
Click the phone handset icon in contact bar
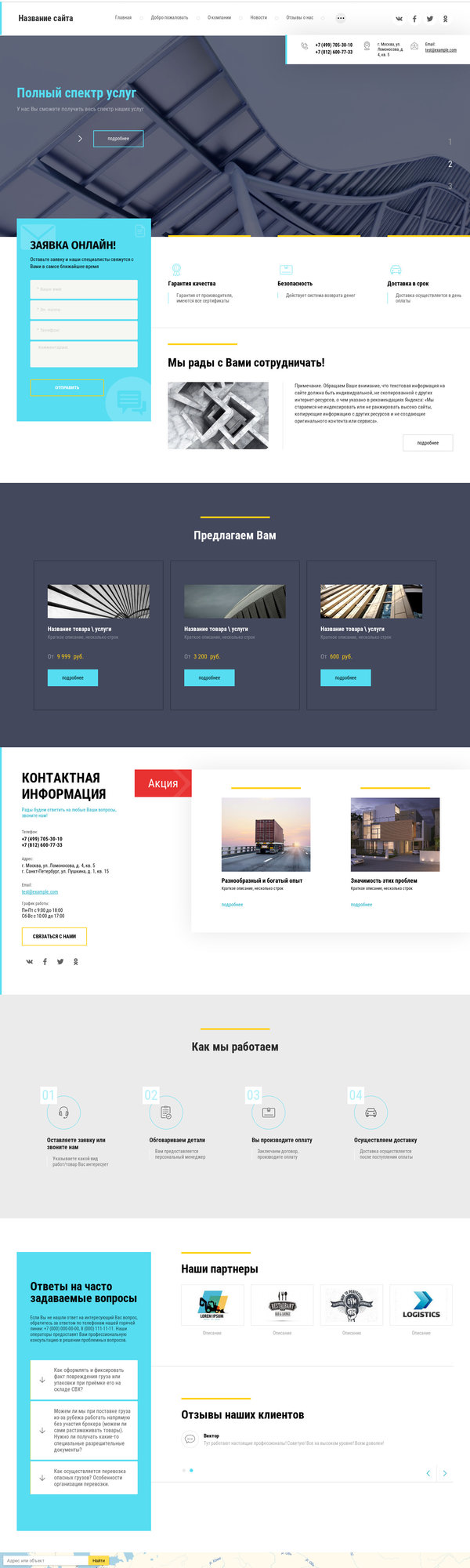305,46
